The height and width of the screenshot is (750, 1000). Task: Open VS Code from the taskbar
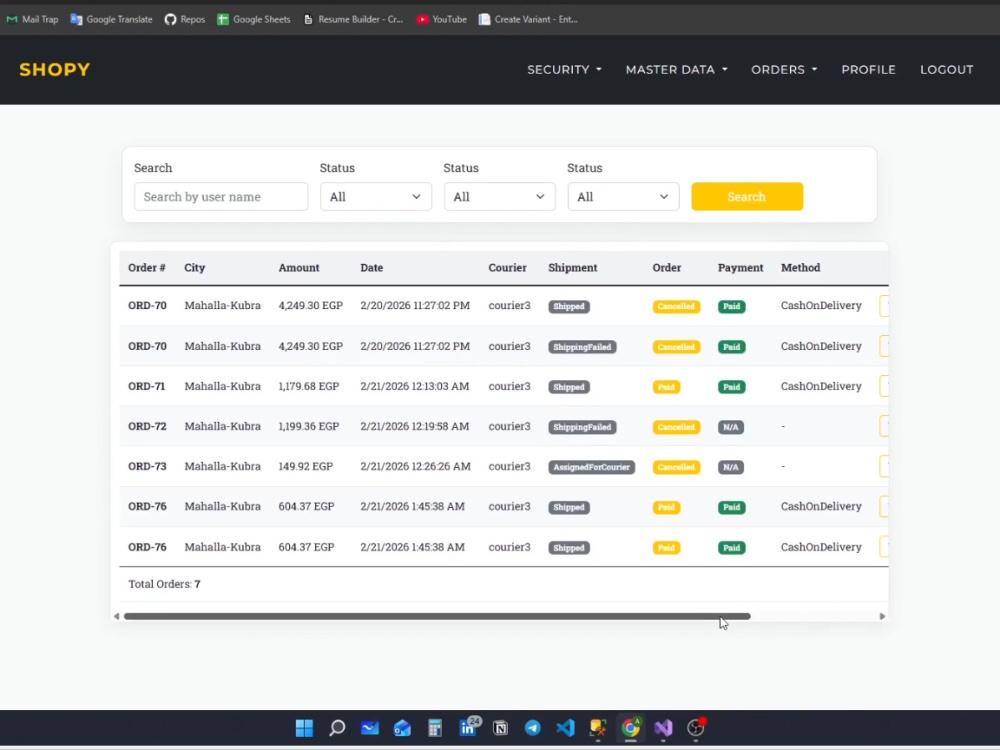[566, 728]
